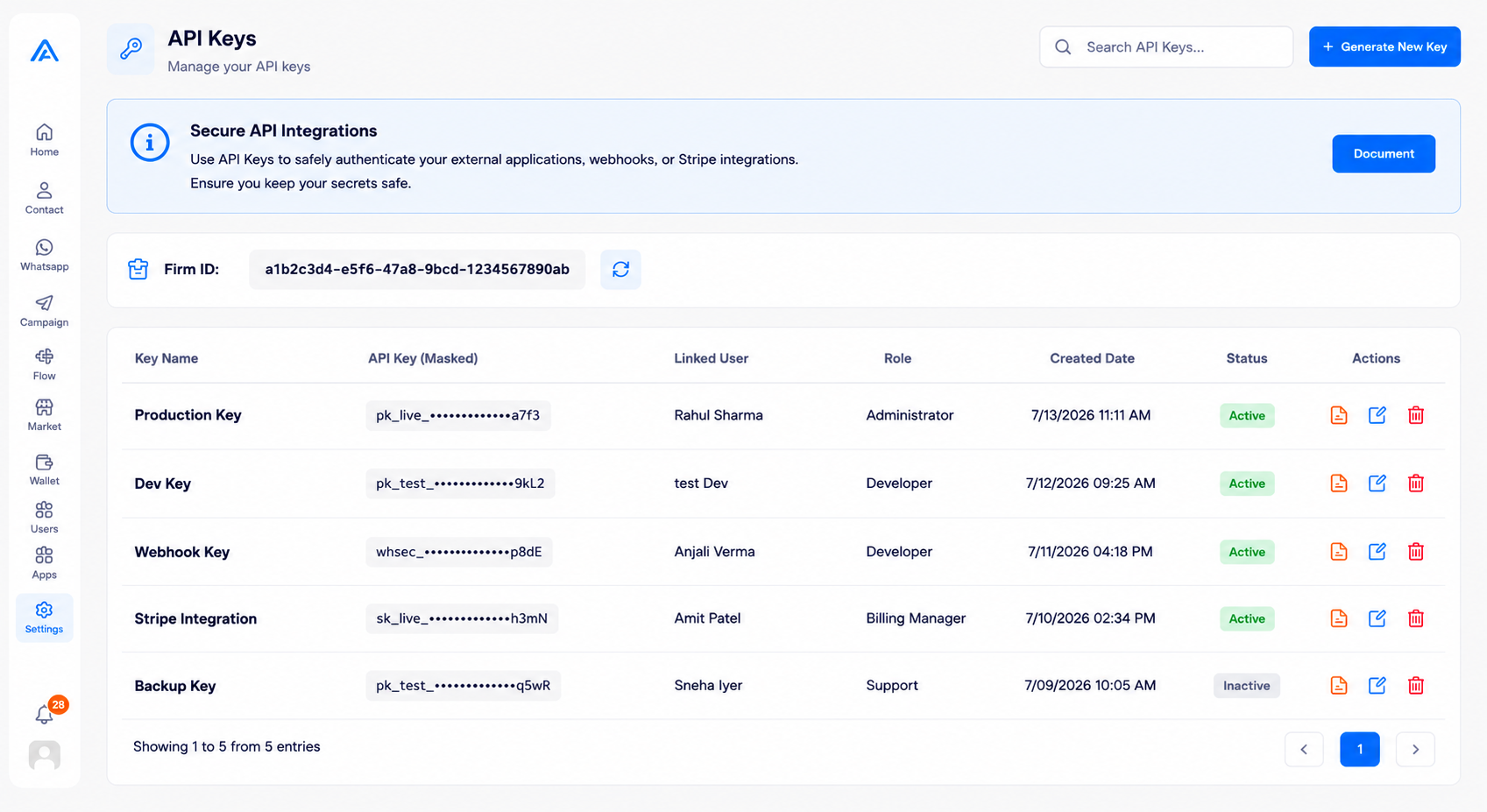Open the Users section
Image resolution: width=1487 pixels, height=812 pixels.
(44, 517)
